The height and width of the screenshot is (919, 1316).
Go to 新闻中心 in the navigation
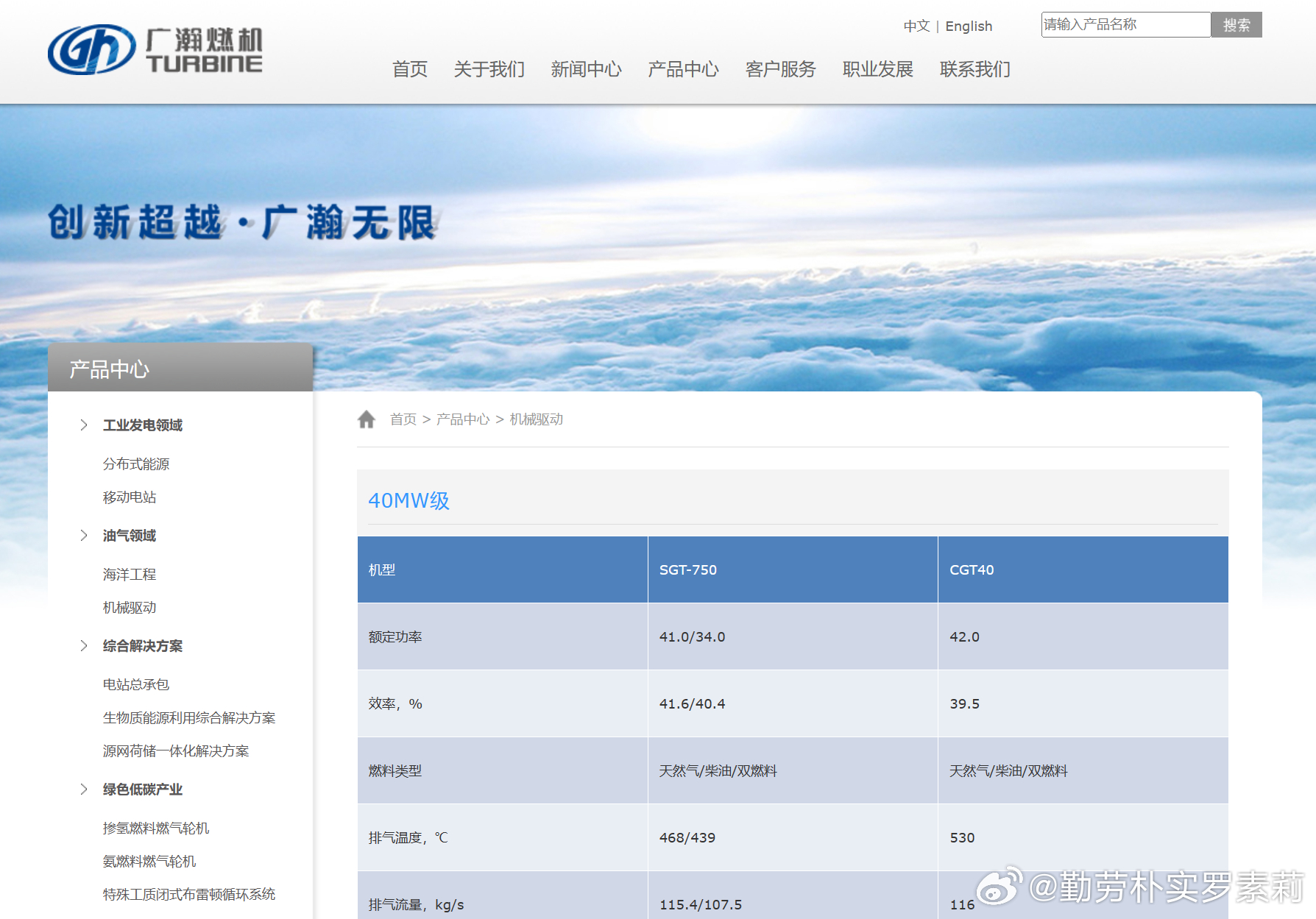587,69
